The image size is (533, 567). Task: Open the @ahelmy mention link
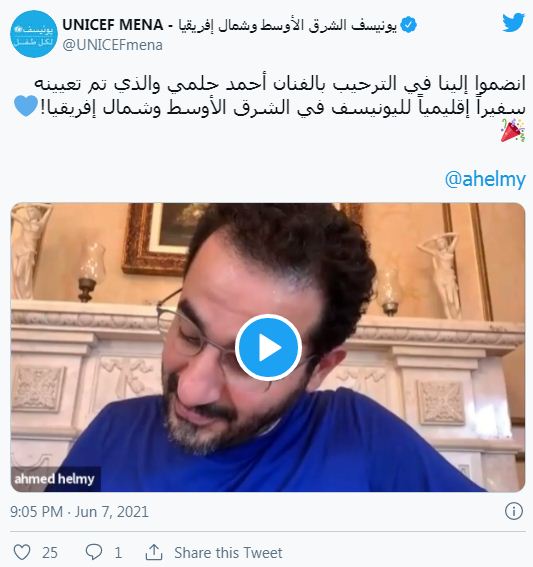485,179
